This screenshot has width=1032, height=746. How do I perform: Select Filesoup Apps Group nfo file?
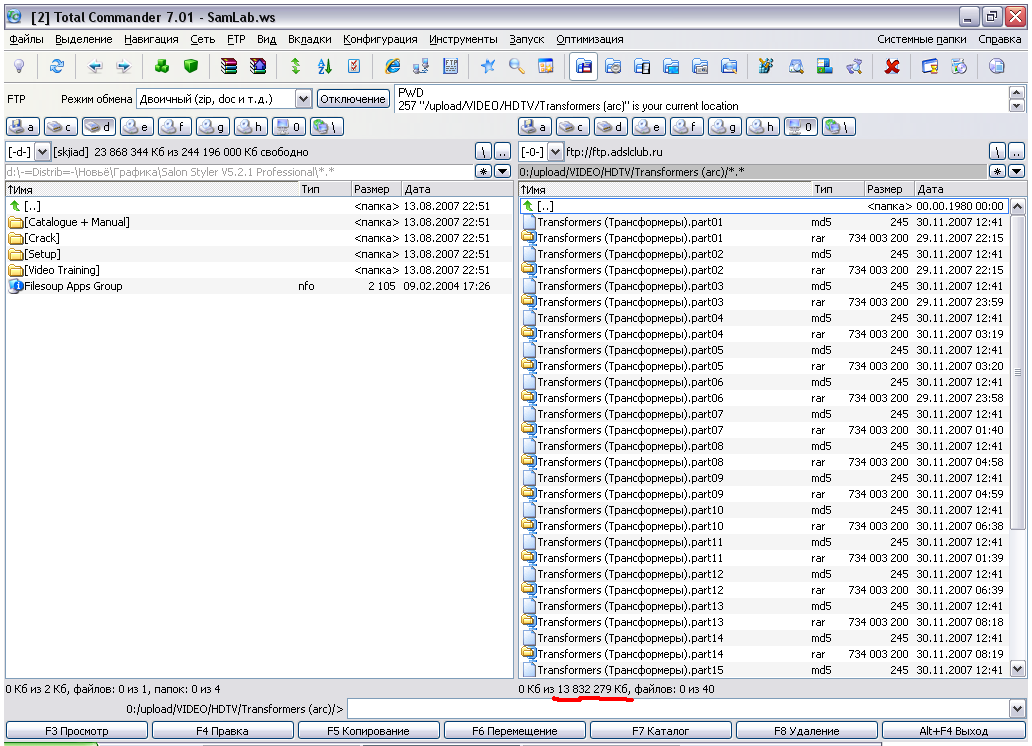(259, 286)
